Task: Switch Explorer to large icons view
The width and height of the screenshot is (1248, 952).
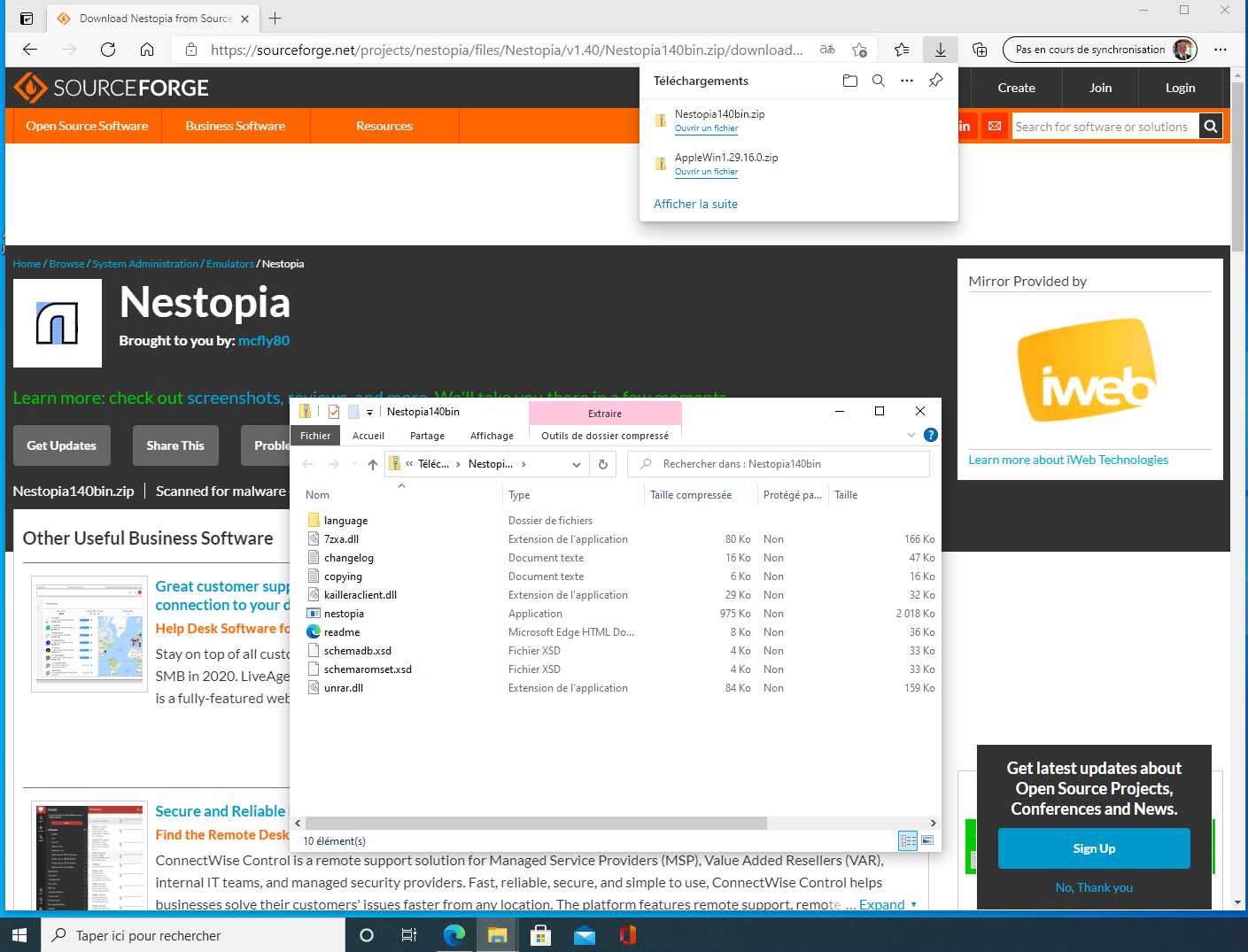Action: [927, 840]
